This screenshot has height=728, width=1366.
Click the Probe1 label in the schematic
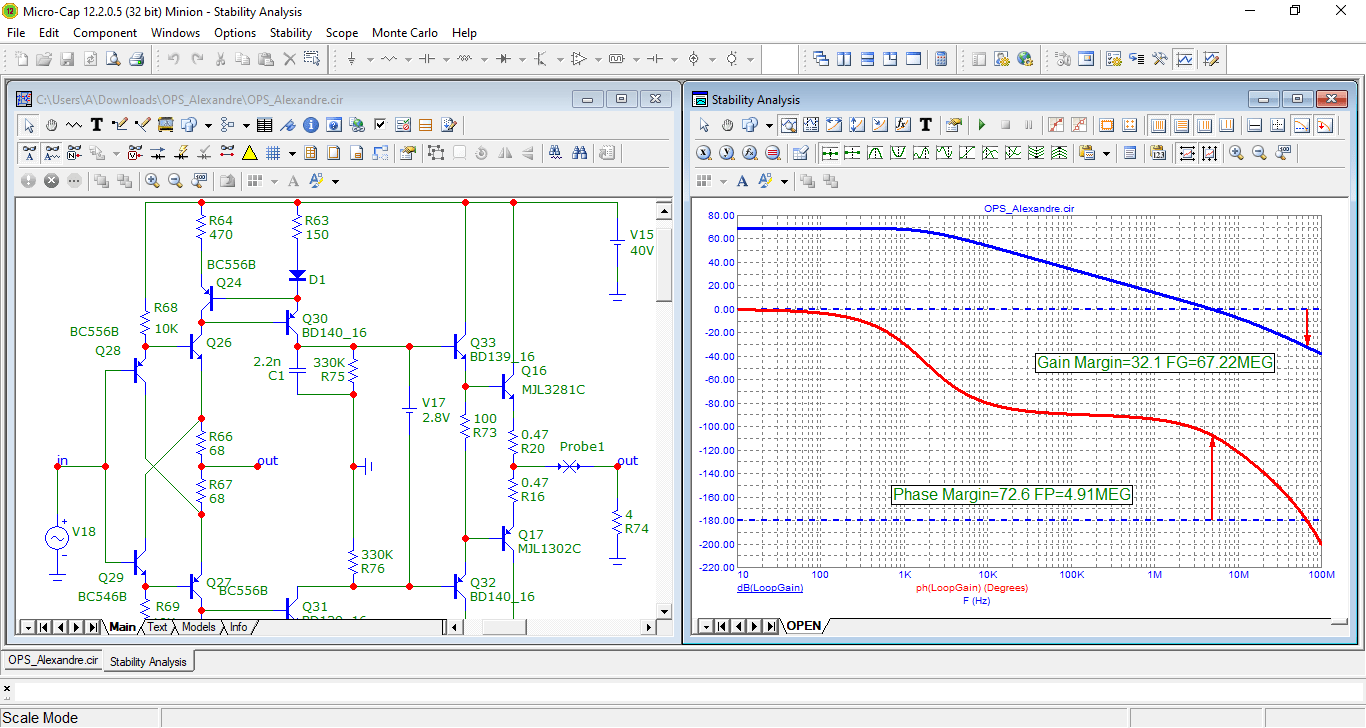pos(582,446)
